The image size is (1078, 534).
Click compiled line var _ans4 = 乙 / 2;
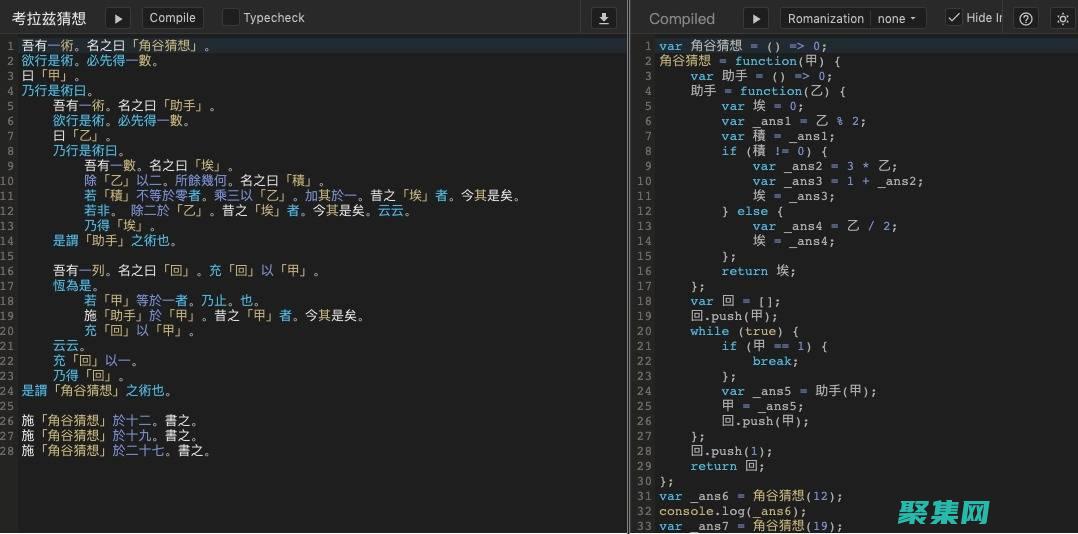(x=825, y=226)
